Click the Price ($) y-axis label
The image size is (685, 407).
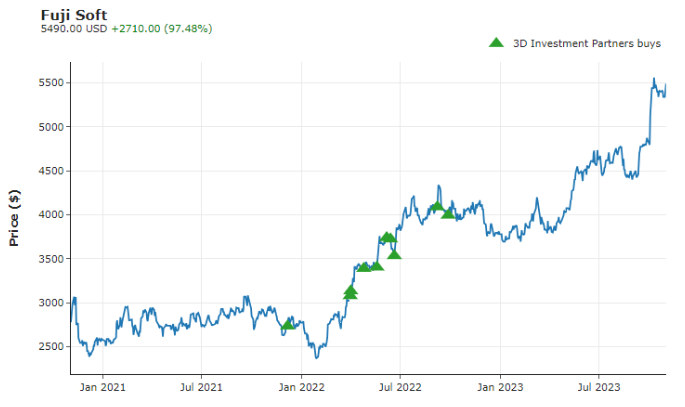(14, 219)
